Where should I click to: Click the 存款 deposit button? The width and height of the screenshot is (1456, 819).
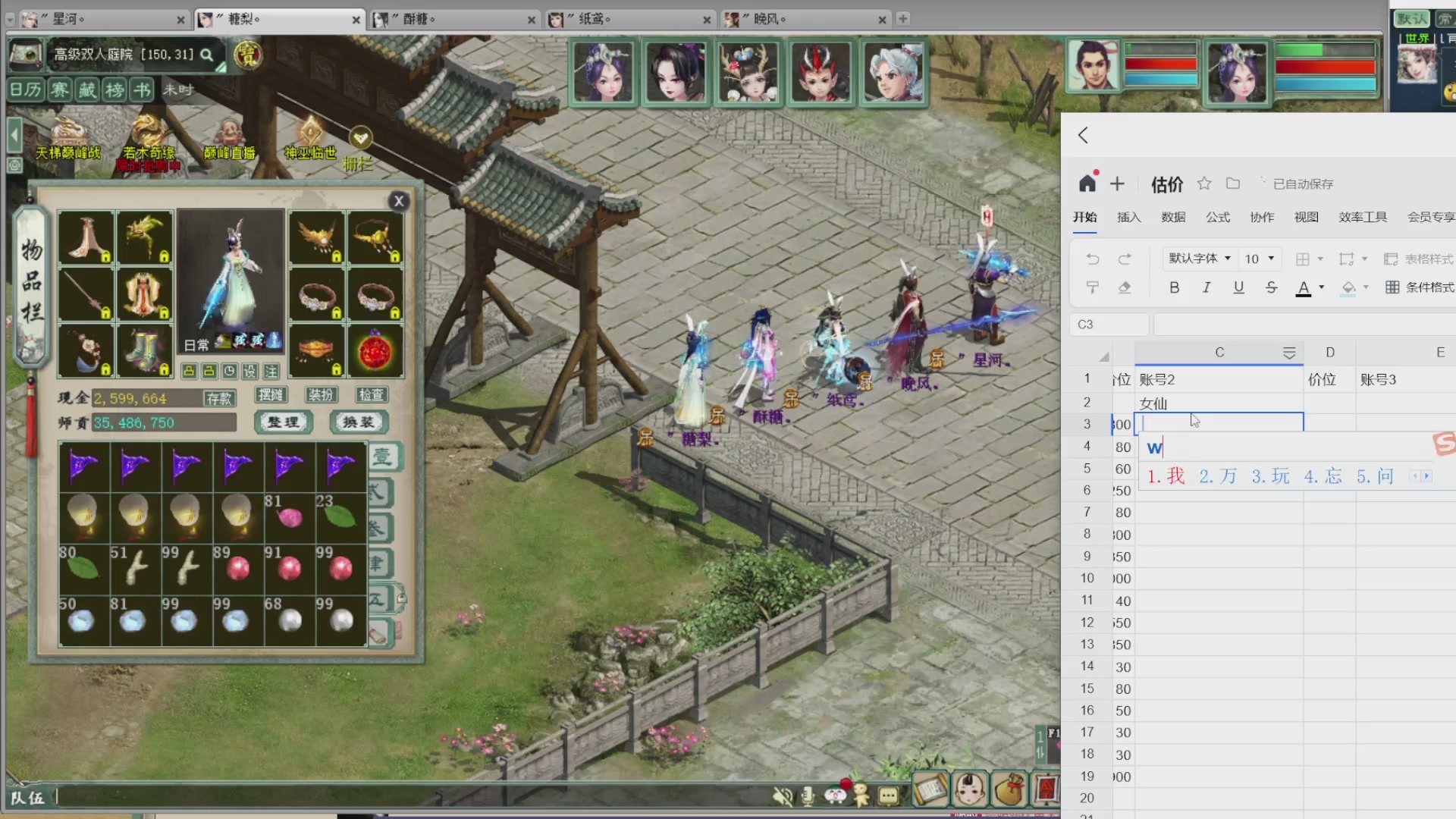tap(219, 398)
